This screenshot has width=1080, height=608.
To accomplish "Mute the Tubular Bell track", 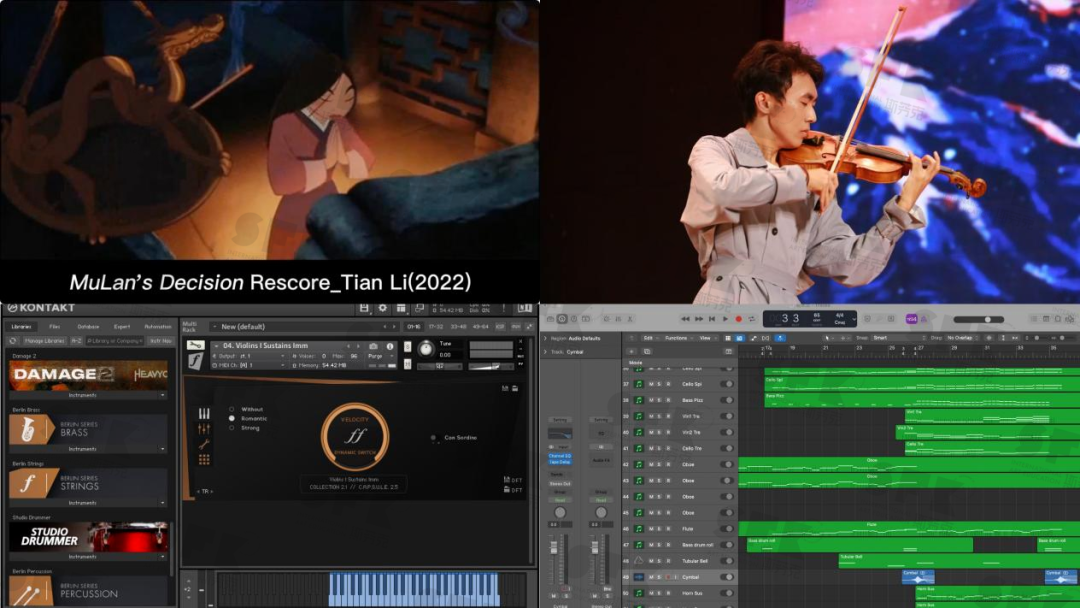I will 651,561.
